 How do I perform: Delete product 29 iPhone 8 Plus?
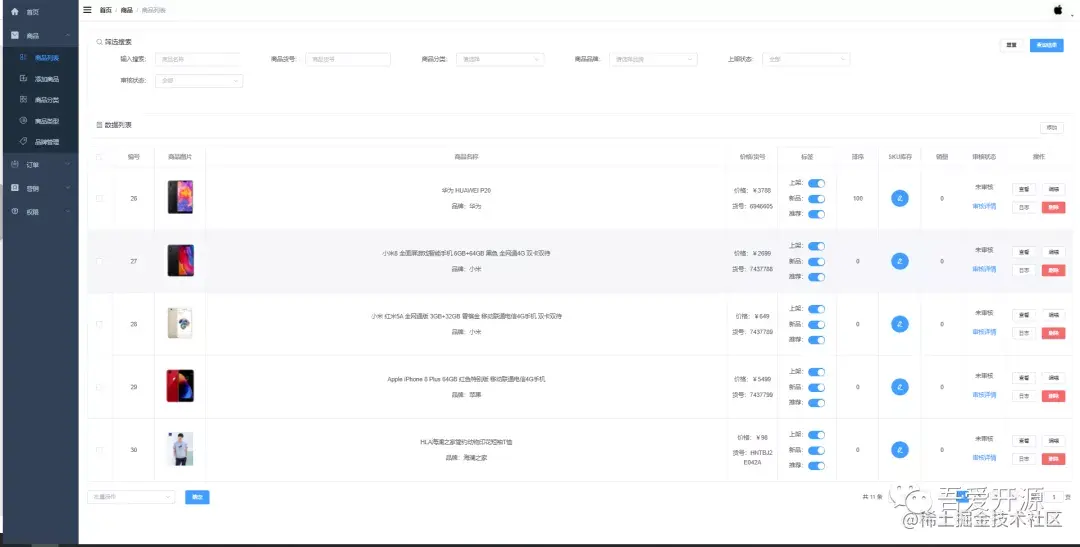tap(1053, 396)
